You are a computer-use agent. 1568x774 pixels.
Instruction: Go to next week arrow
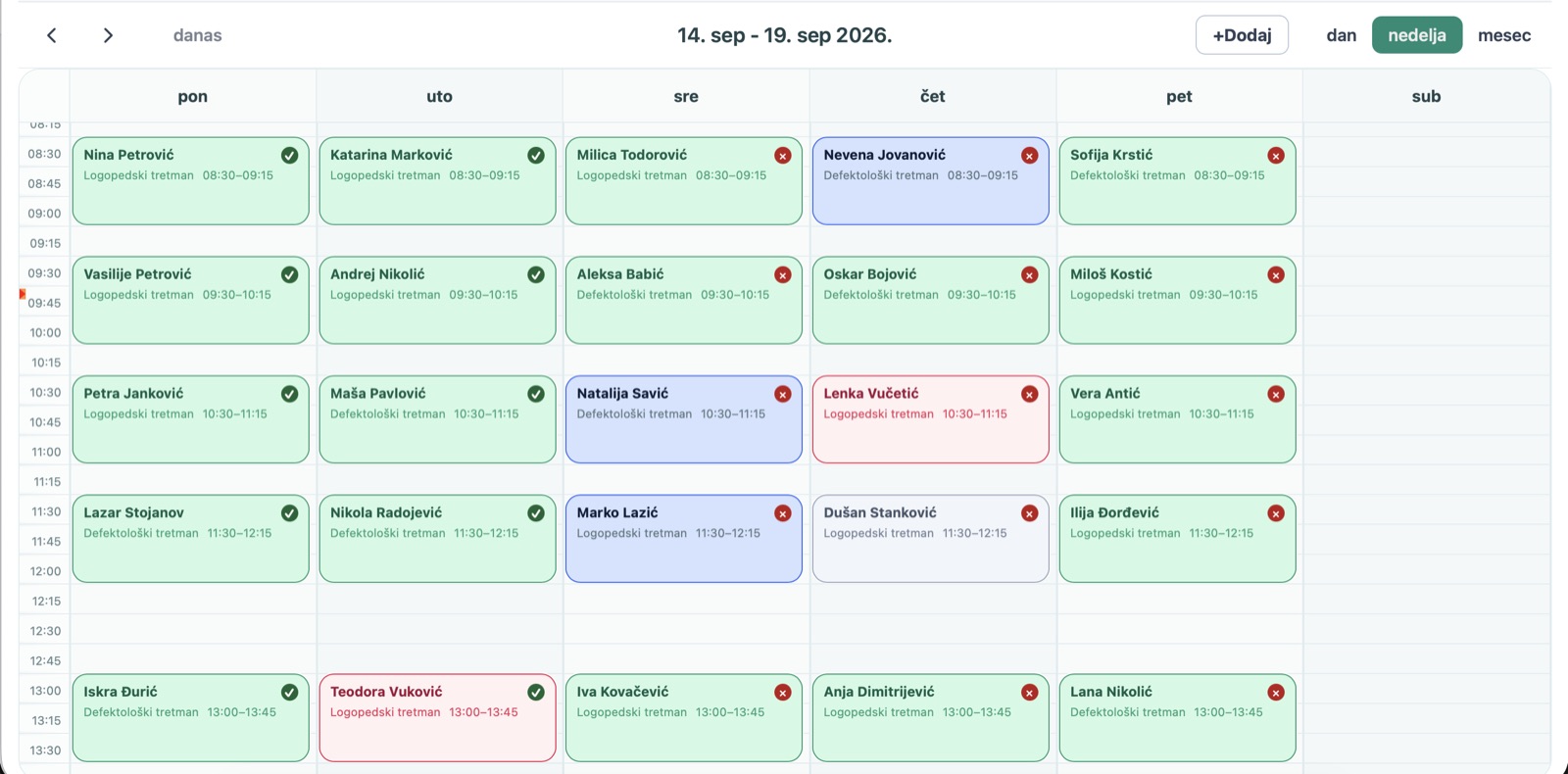tap(108, 35)
